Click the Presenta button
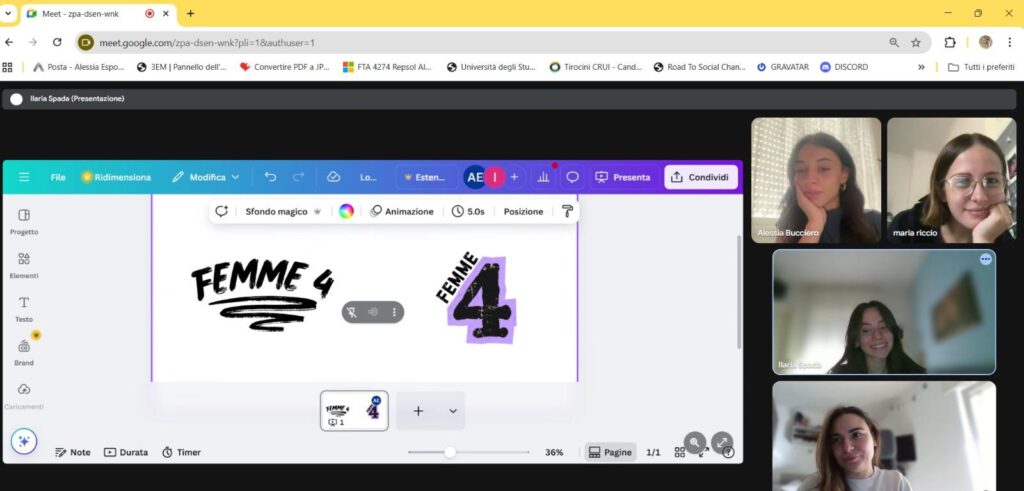This screenshot has height=491, width=1024. (623, 177)
